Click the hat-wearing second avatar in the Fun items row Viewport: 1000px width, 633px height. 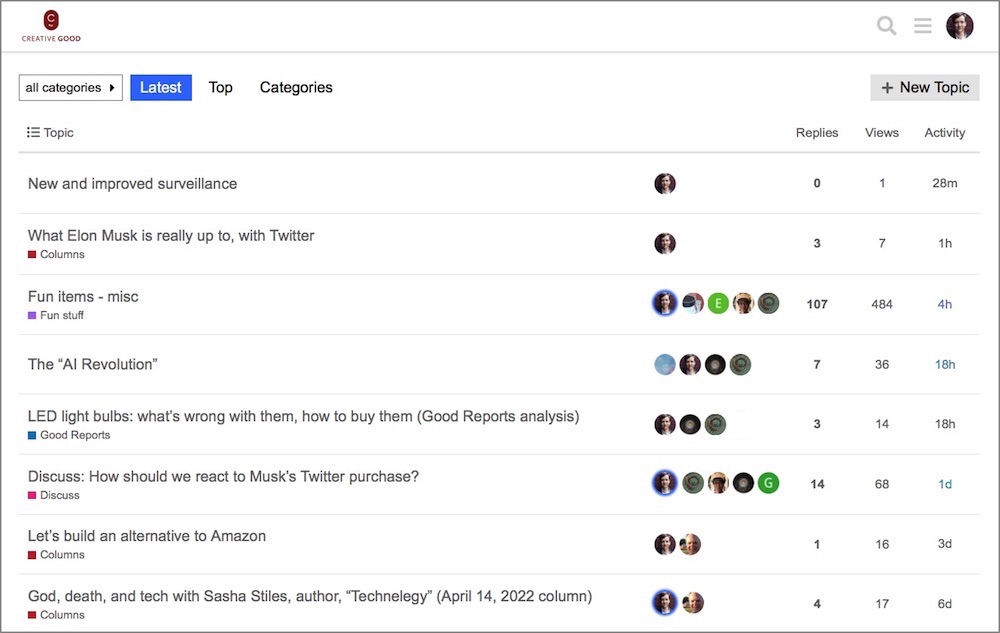(693, 303)
